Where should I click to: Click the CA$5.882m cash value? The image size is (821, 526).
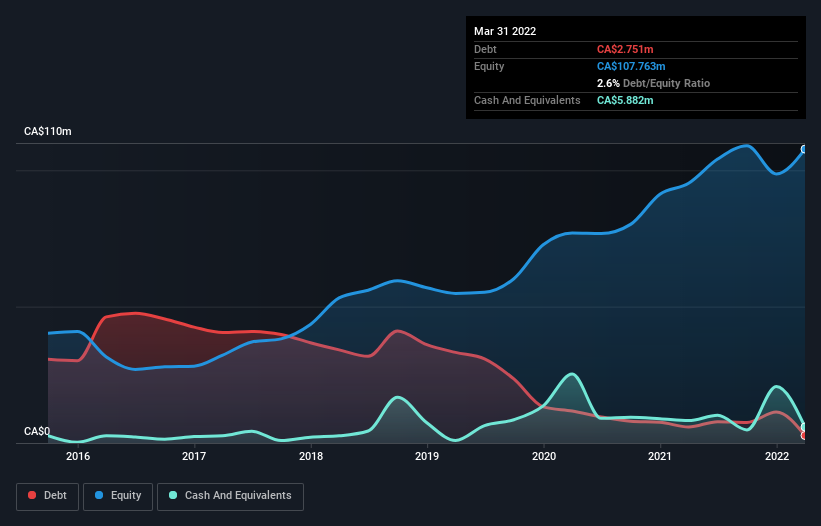click(625, 100)
